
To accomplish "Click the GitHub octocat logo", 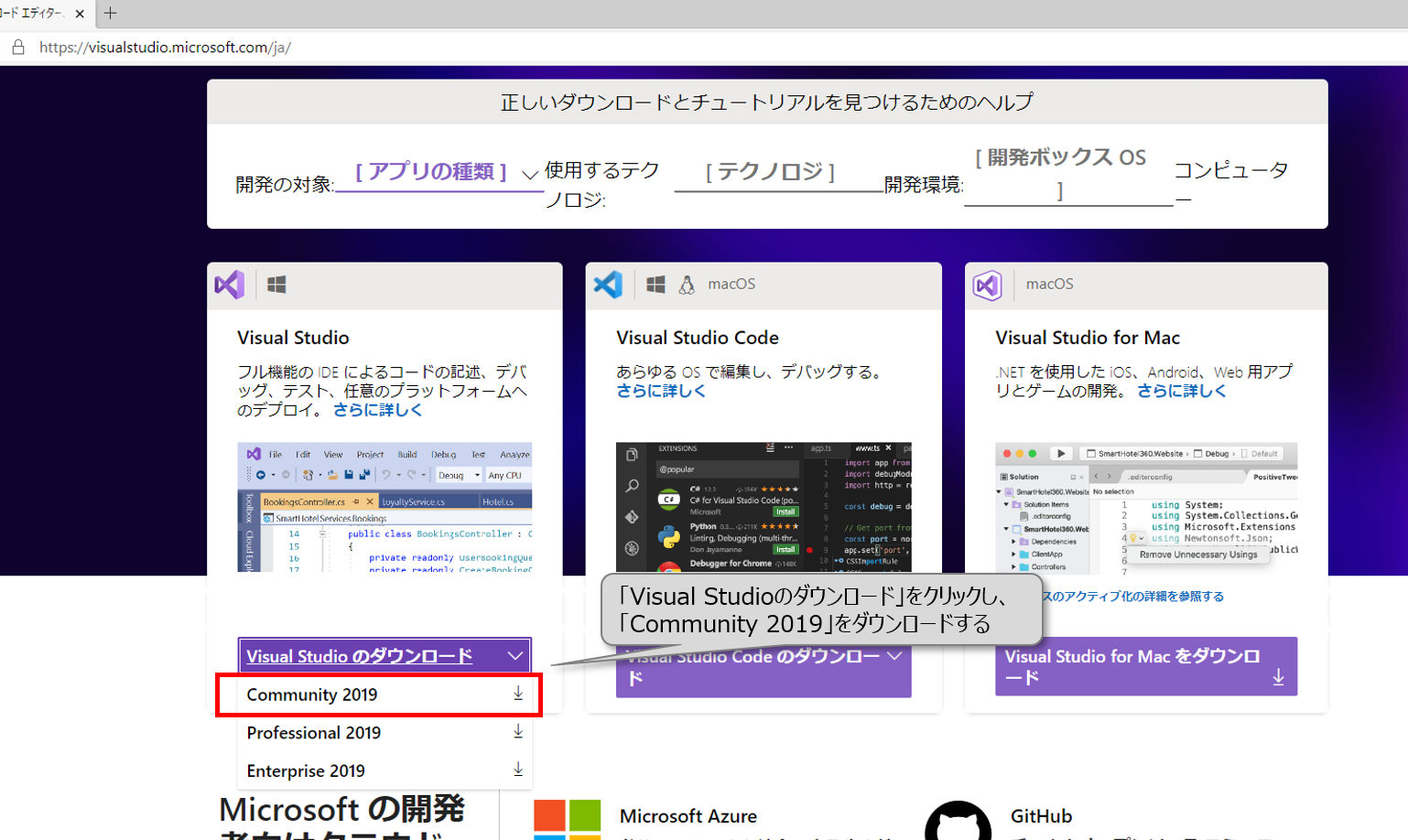I will pos(958,821).
